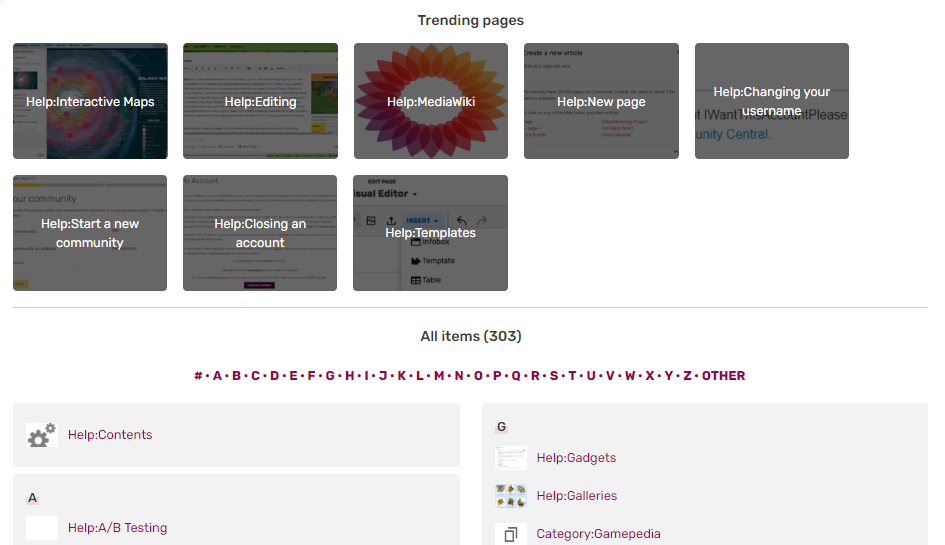The width and height of the screenshot is (945, 545).
Task: Jump to letter L in index
Action: pyautogui.click(x=419, y=376)
